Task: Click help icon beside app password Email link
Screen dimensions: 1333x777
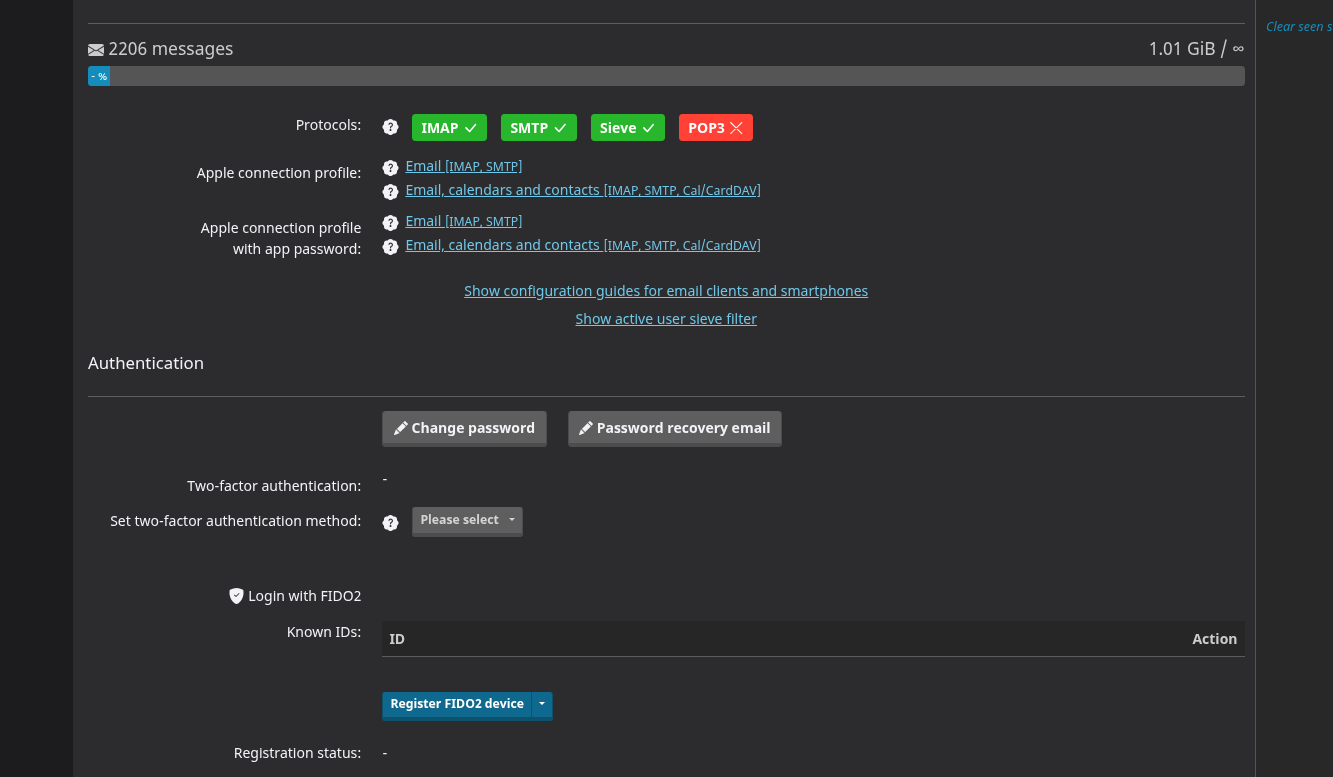Action: [x=390, y=223]
